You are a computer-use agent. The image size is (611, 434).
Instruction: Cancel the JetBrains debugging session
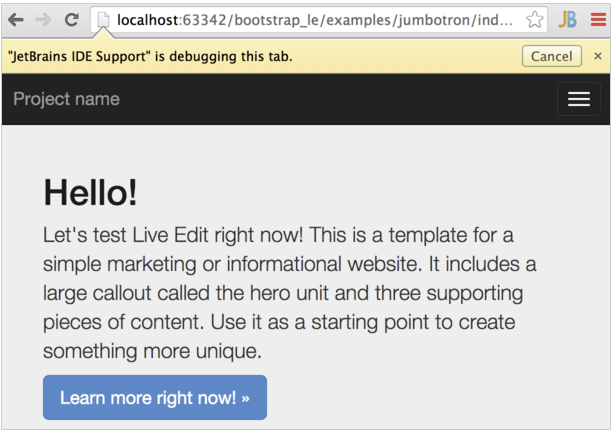[551, 56]
